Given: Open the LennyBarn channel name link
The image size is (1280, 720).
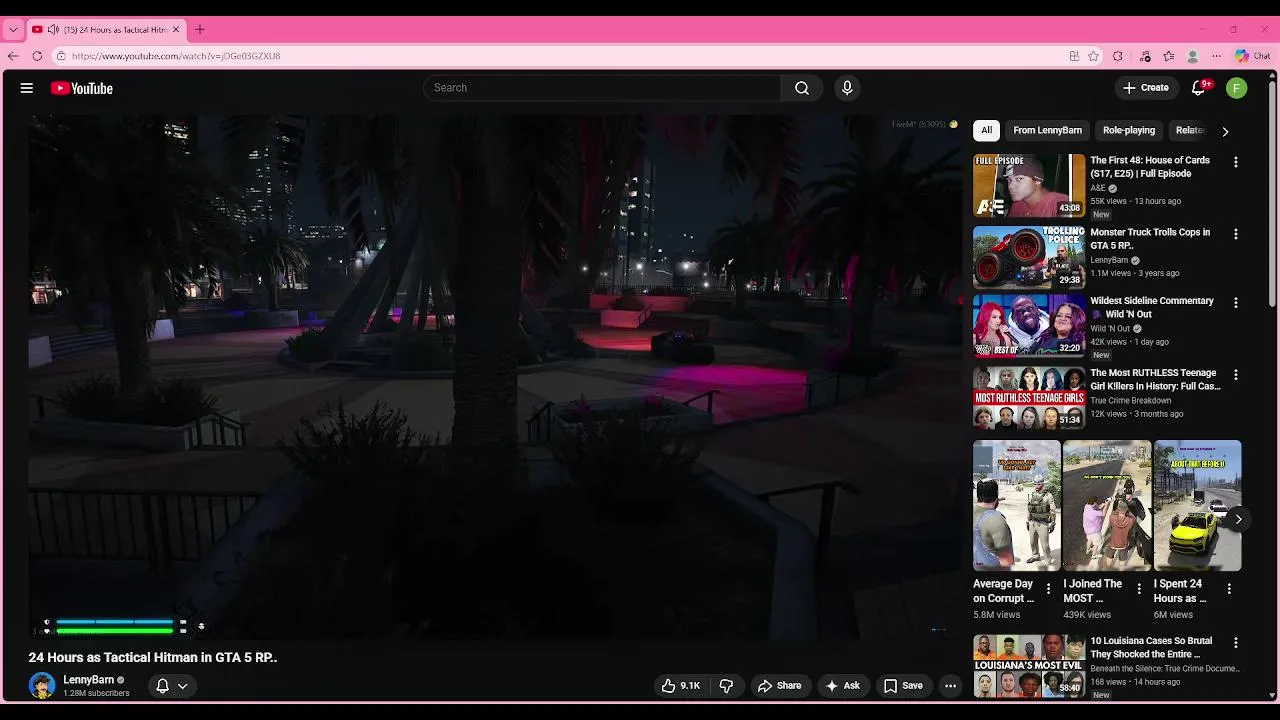Looking at the screenshot, I should pyautogui.click(x=89, y=680).
